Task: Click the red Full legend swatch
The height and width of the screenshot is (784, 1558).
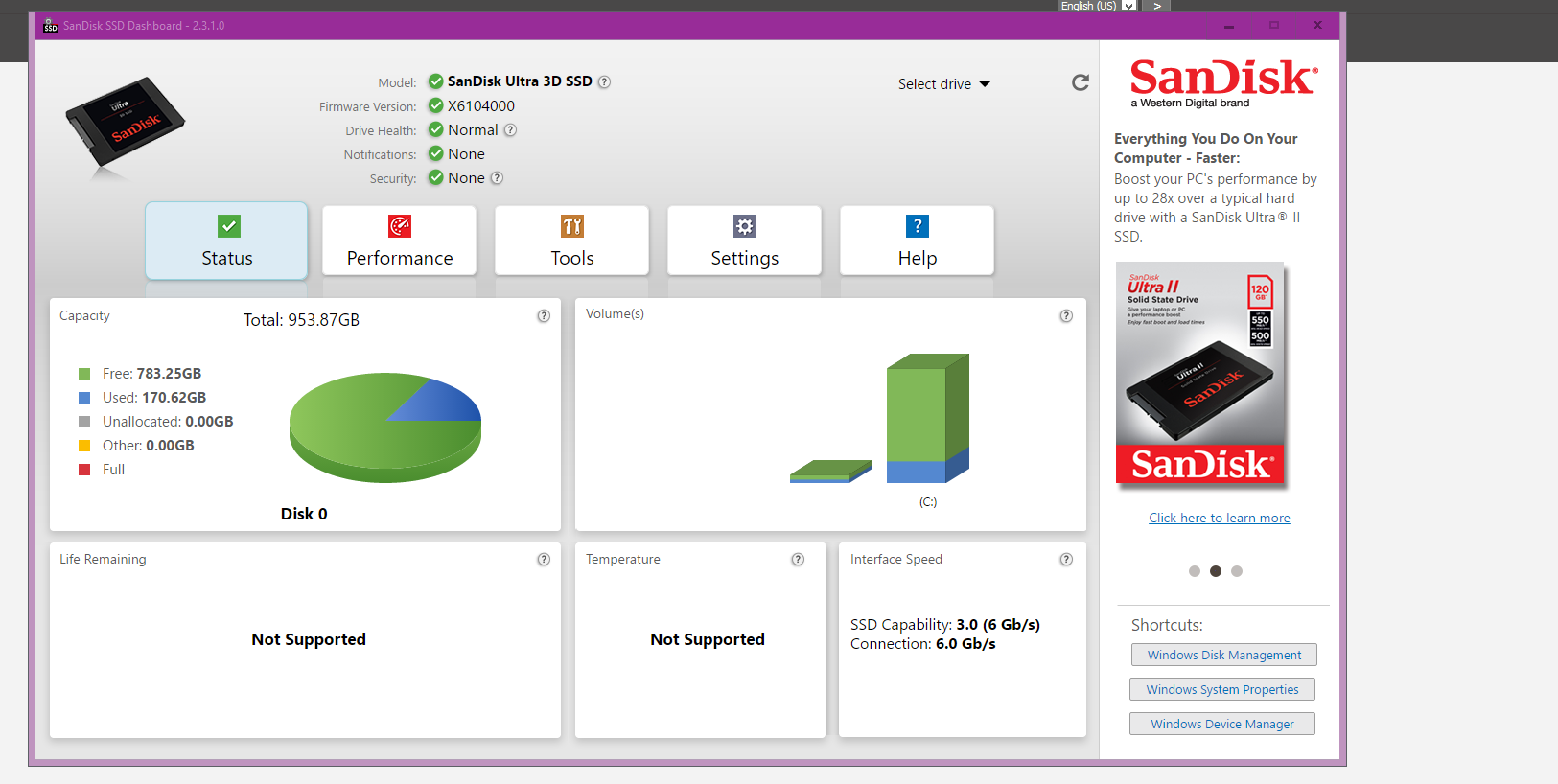Action: point(84,470)
